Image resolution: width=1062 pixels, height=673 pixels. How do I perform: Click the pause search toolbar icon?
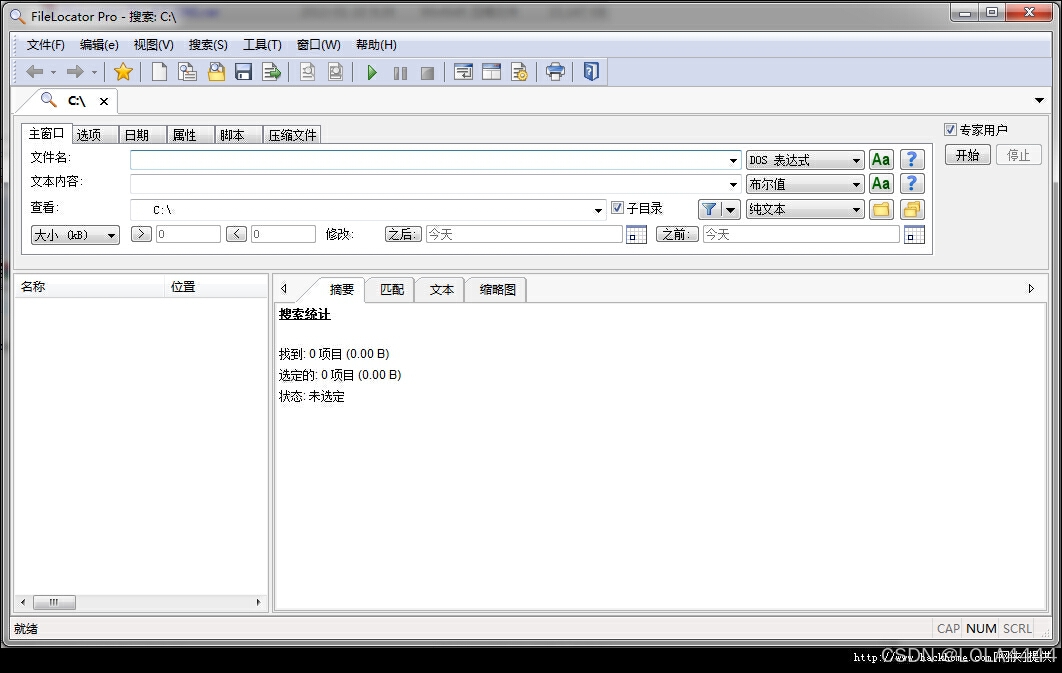point(400,73)
